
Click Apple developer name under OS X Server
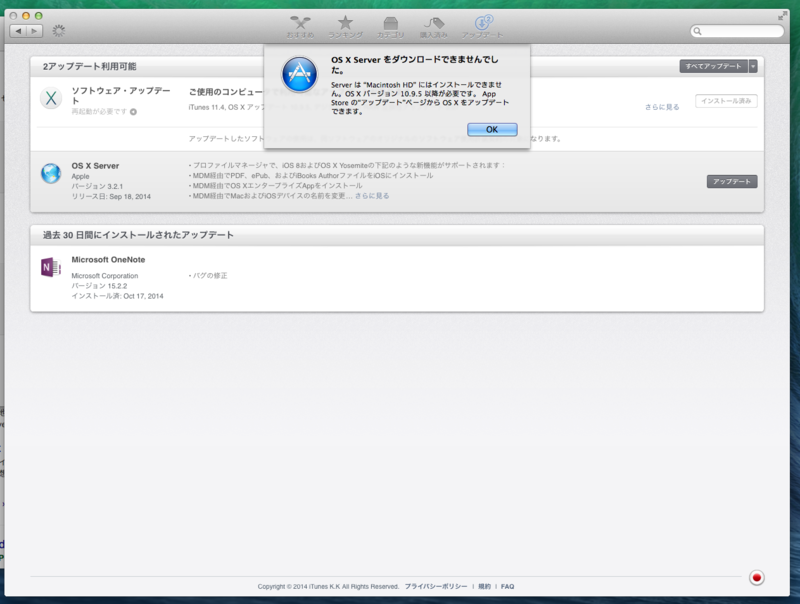80,176
